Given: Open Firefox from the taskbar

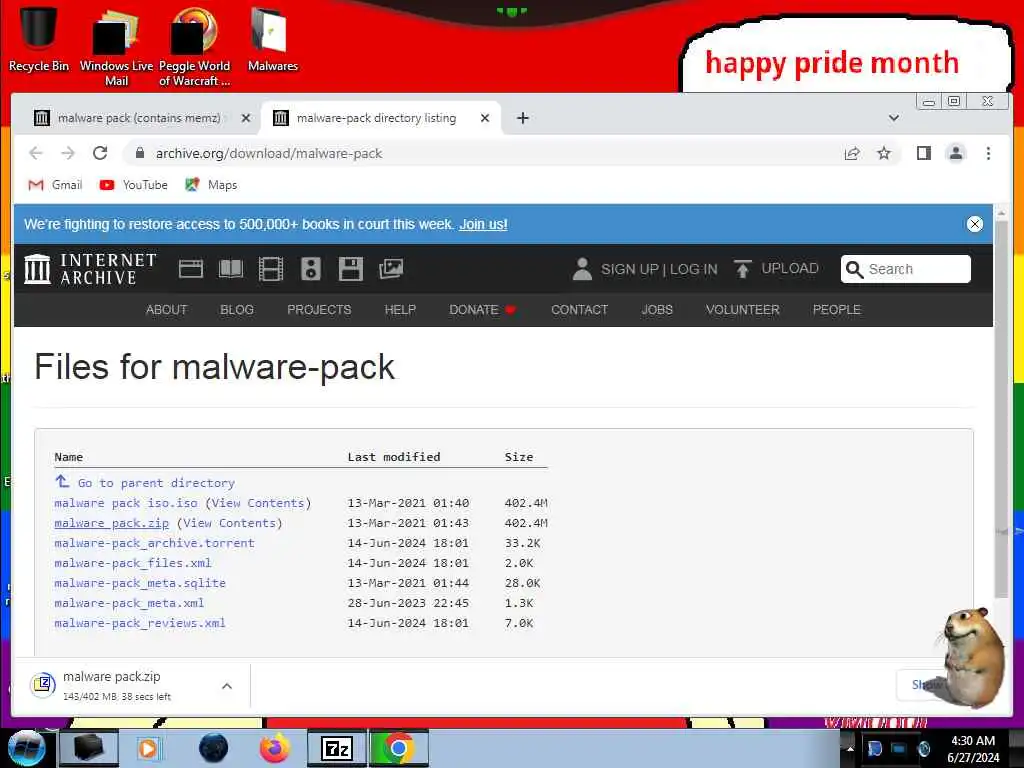Looking at the screenshot, I should (x=275, y=748).
